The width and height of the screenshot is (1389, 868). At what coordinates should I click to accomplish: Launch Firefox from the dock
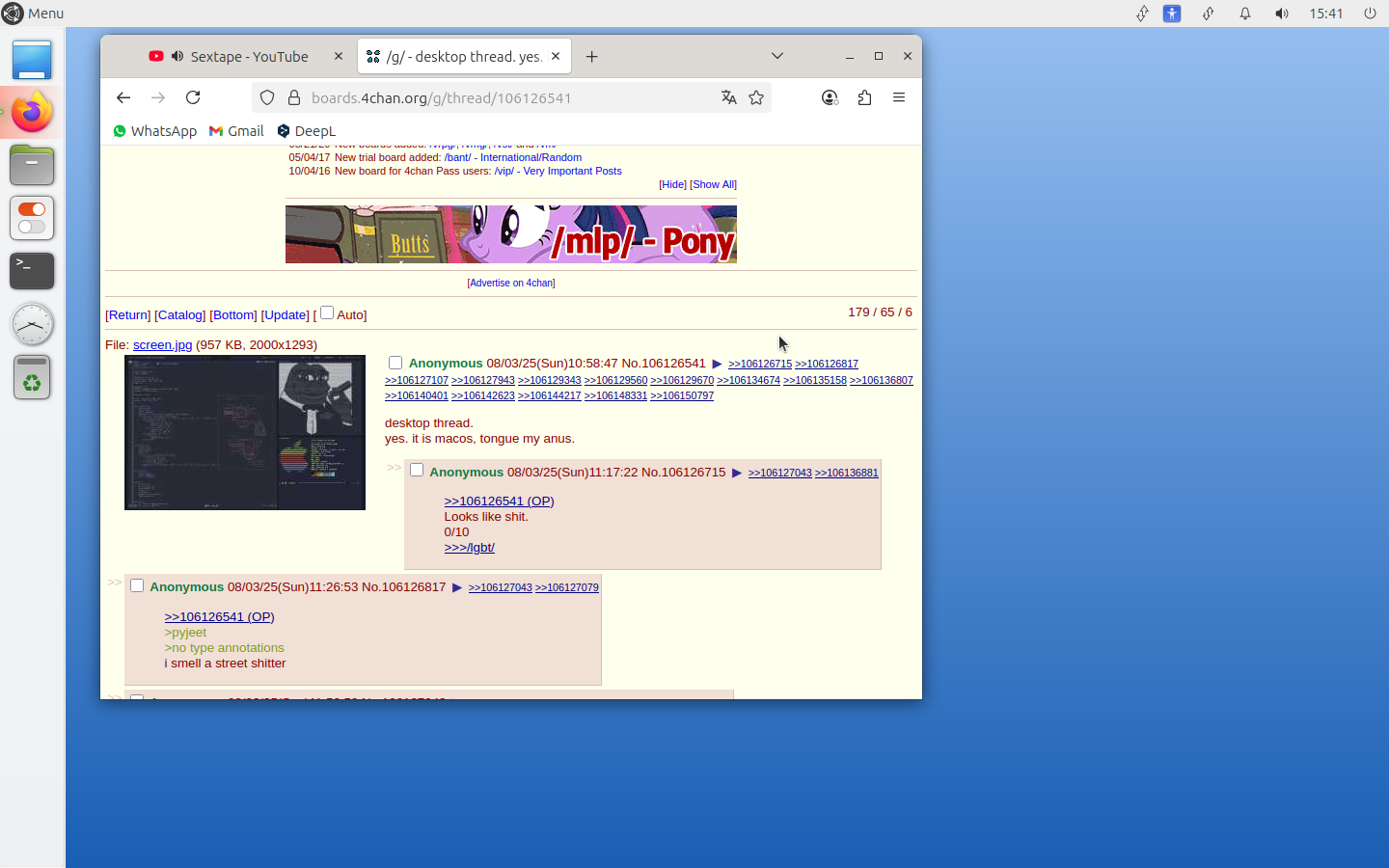coord(32,113)
